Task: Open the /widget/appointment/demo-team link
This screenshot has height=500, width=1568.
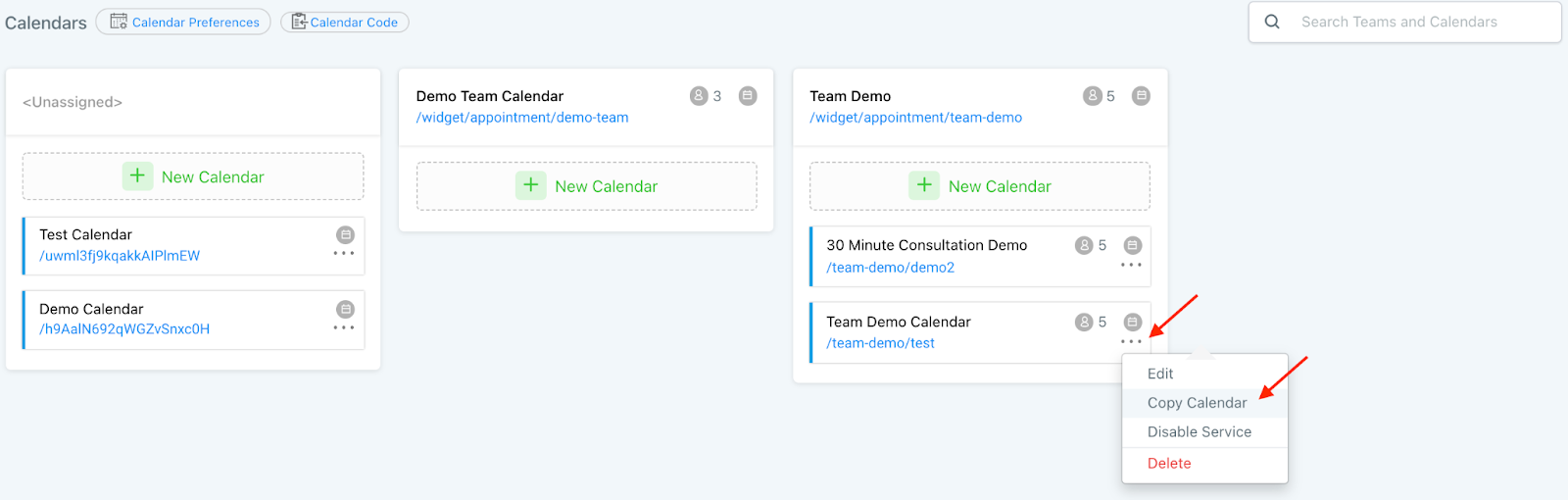Action: (522, 118)
